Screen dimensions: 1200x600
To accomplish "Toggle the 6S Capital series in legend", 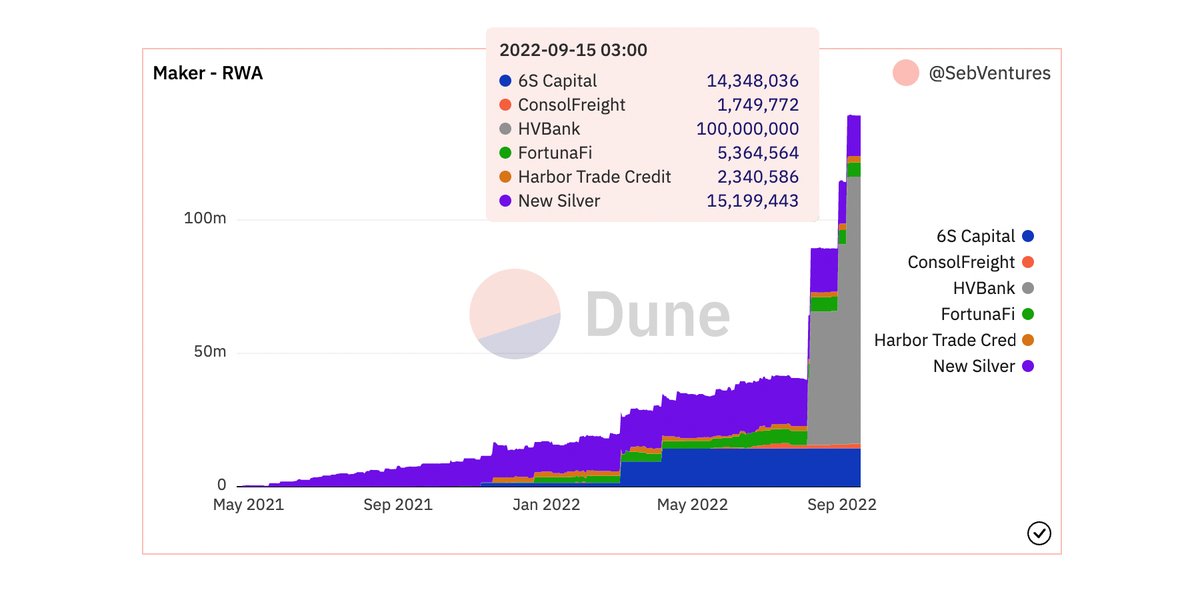I will coord(985,236).
